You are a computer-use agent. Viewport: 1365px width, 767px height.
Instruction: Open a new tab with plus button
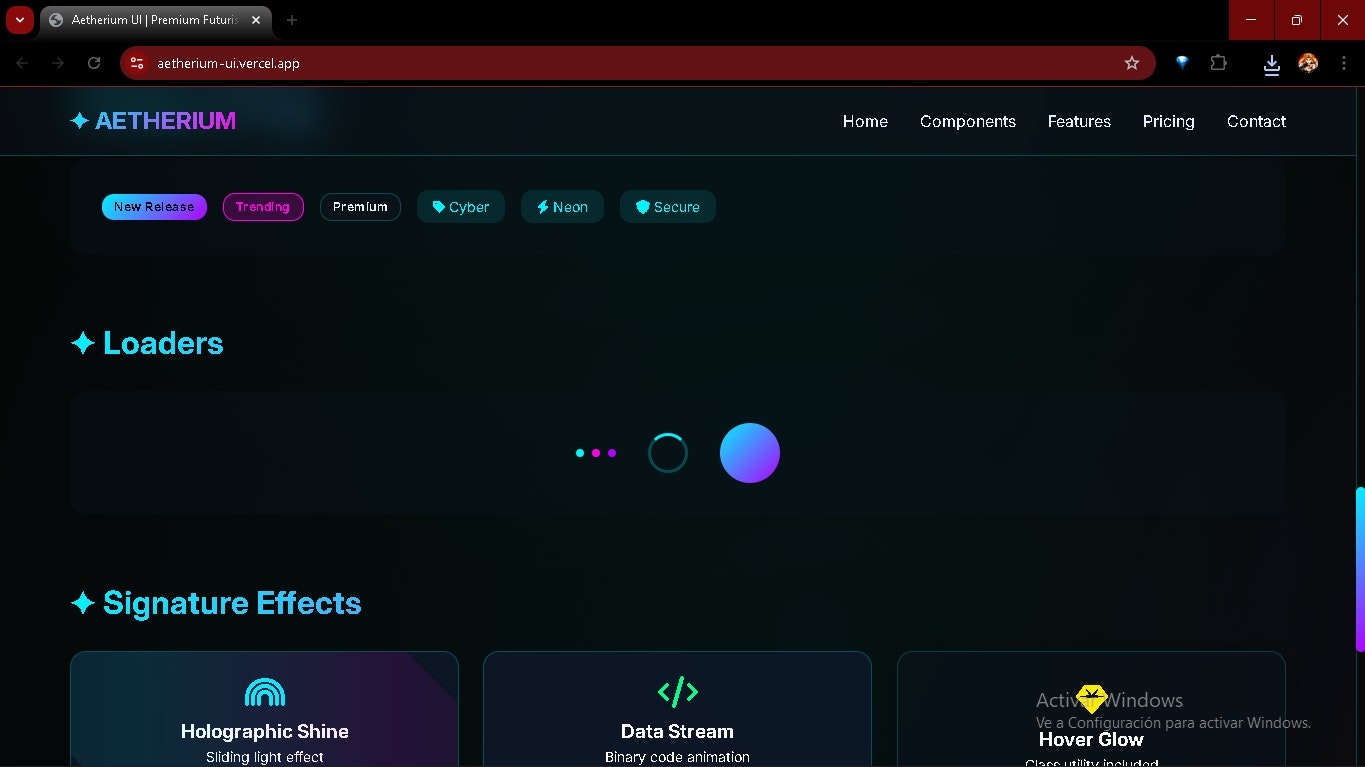pyautogui.click(x=292, y=20)
